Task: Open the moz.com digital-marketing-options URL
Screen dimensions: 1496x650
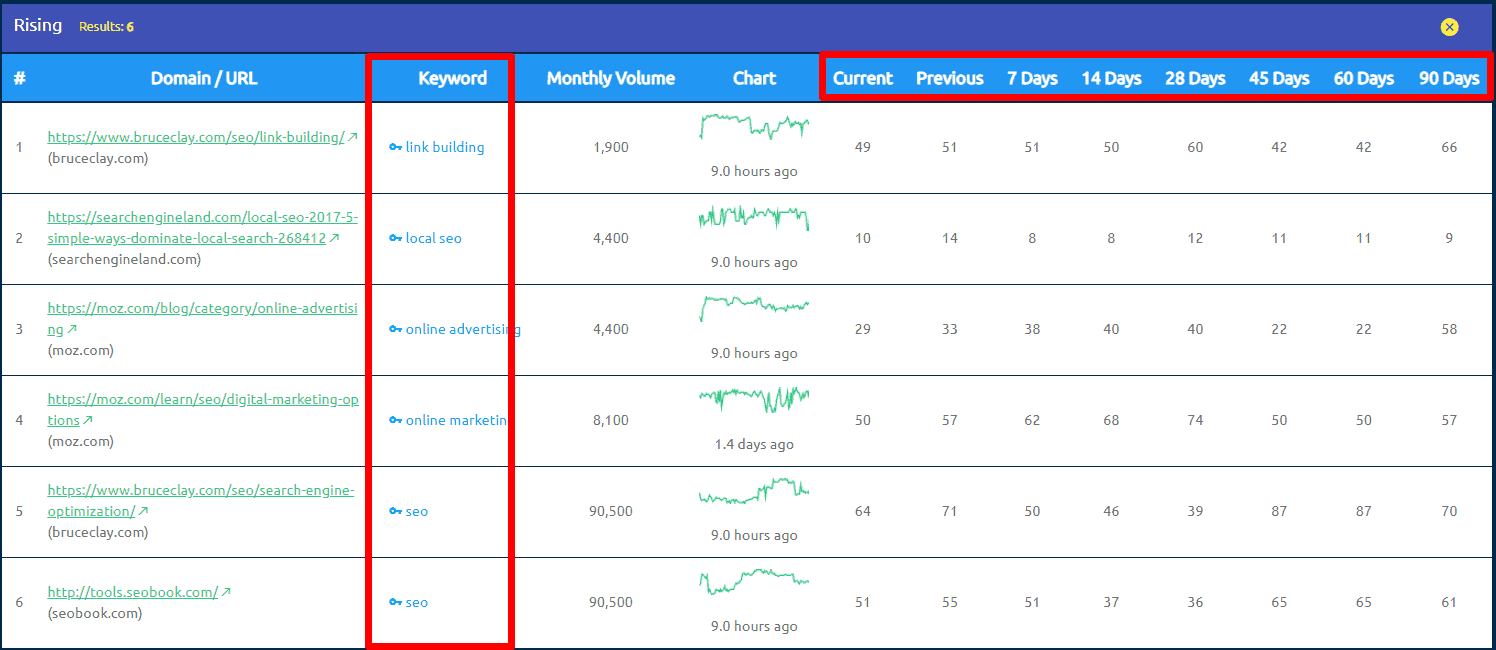Action: tap(202, 410)
